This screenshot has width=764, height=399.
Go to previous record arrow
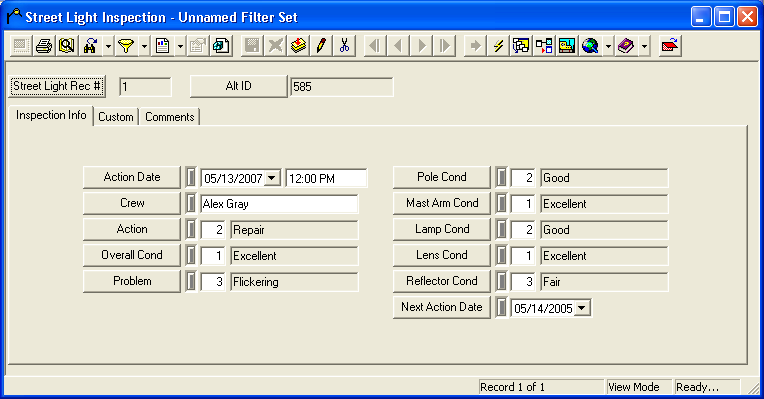(398, 46)
